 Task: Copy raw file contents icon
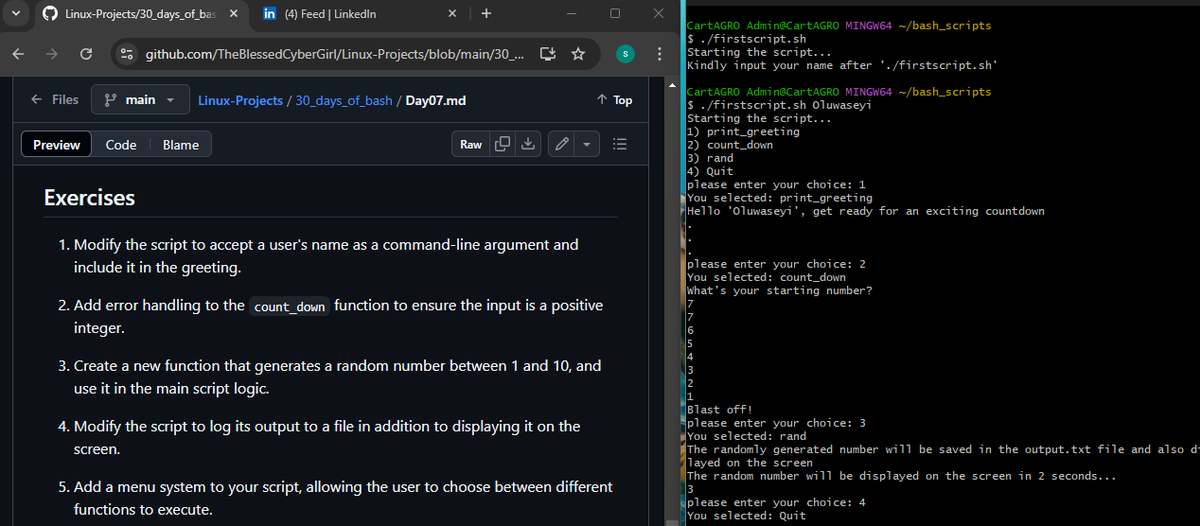[x=503, y=145]
